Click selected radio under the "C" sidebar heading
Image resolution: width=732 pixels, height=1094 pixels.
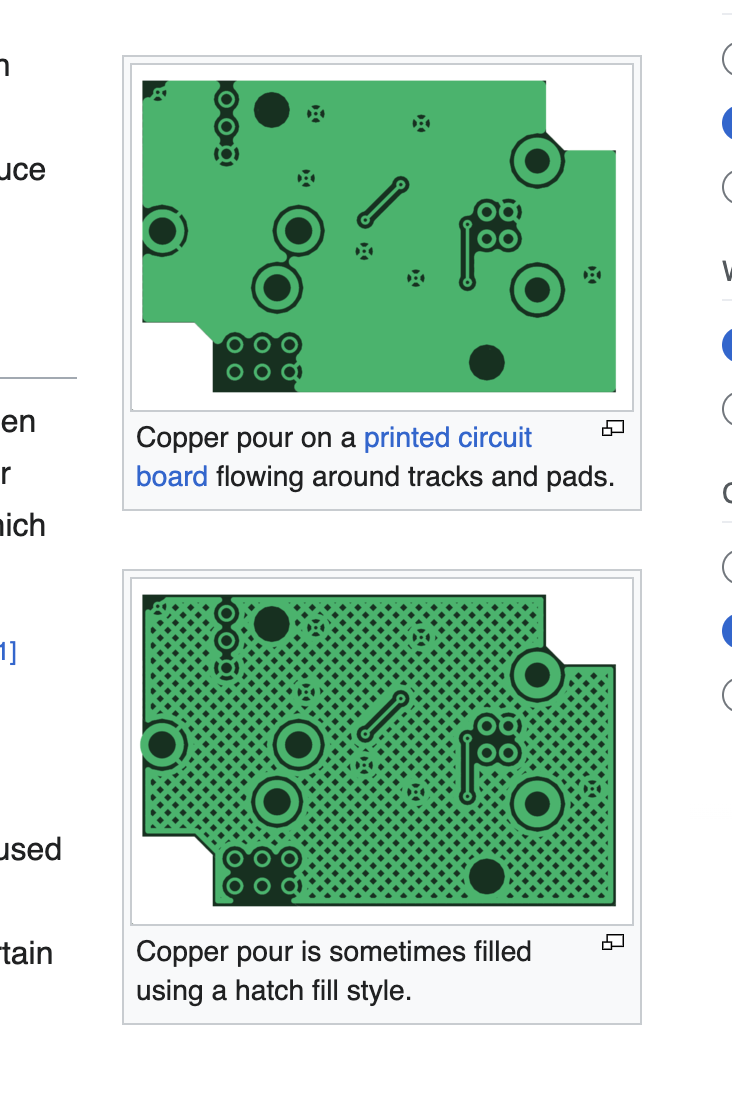727,631
